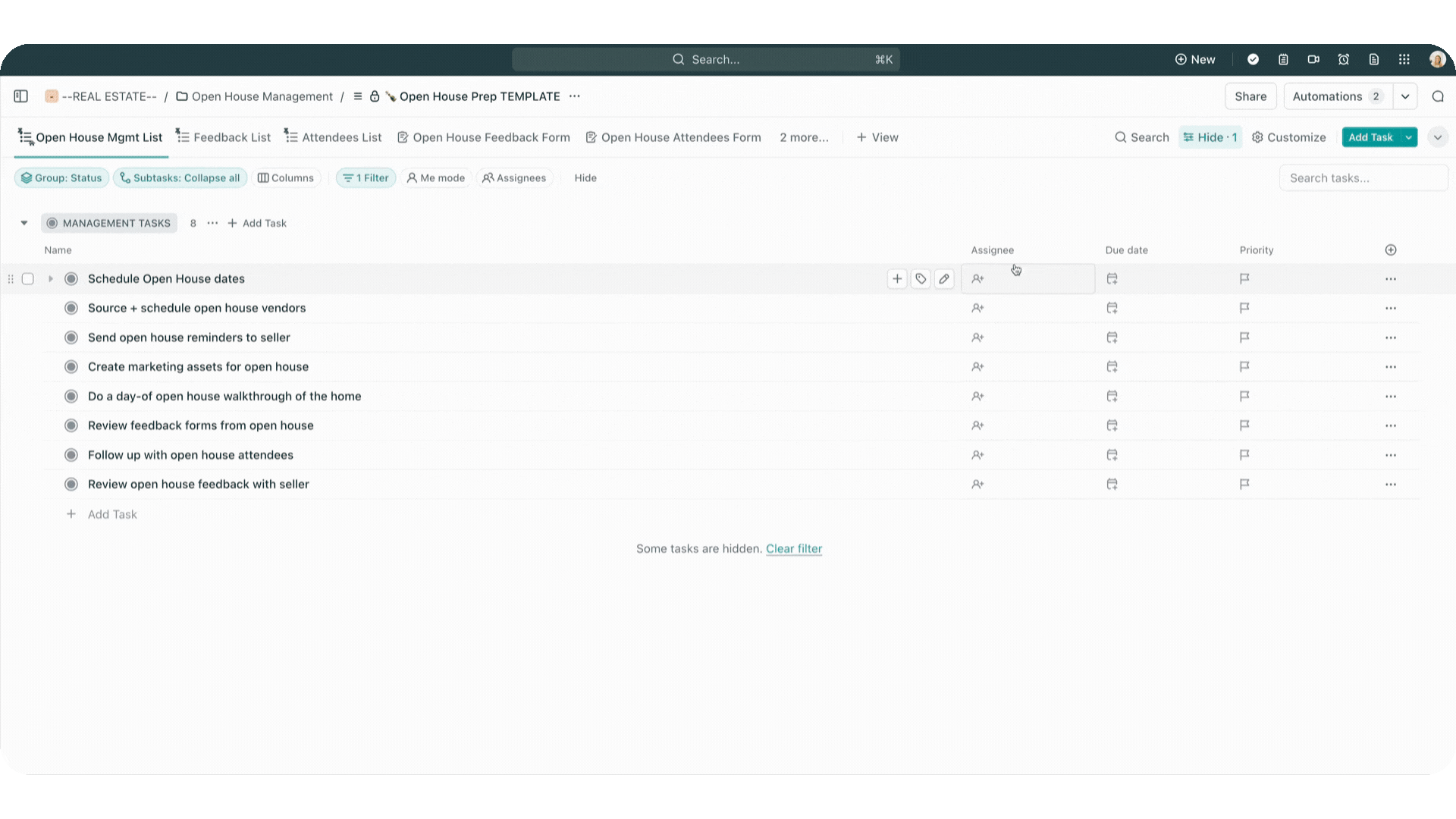1456x819 pixels.
Task: Switch to the 'Attendees List' tab
Action: click(x=343, y=137)
